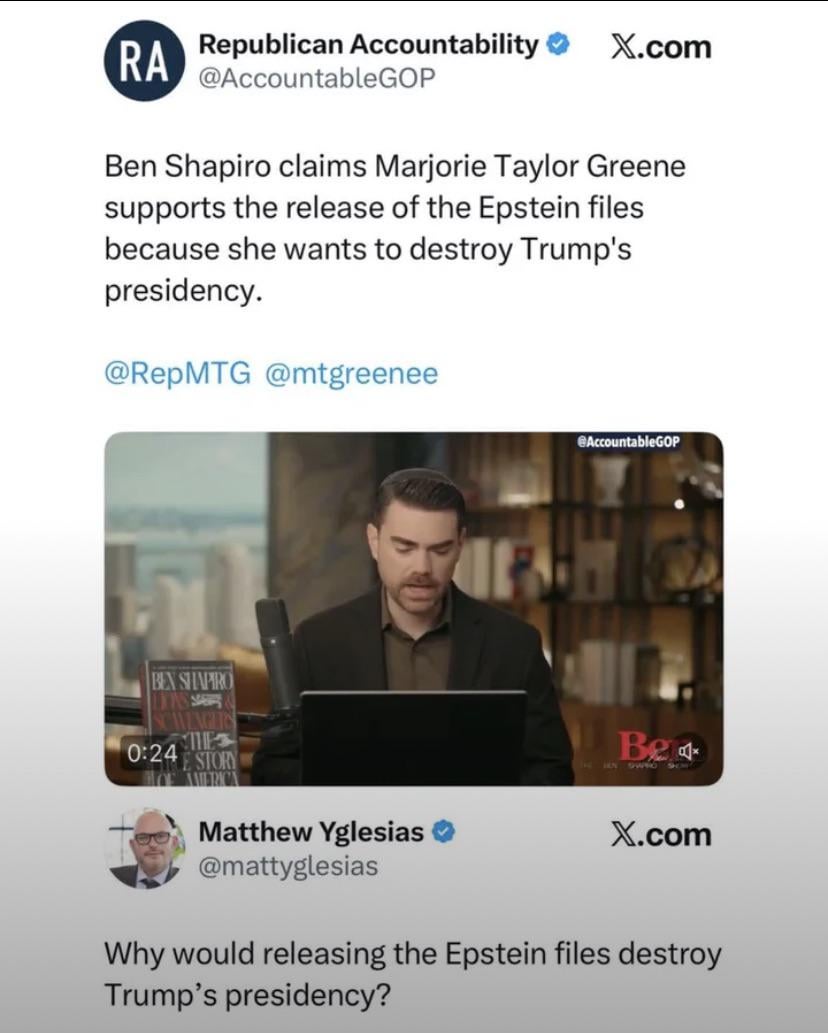Click the X.com logo beside Yglesias

(x=661, y=834)
